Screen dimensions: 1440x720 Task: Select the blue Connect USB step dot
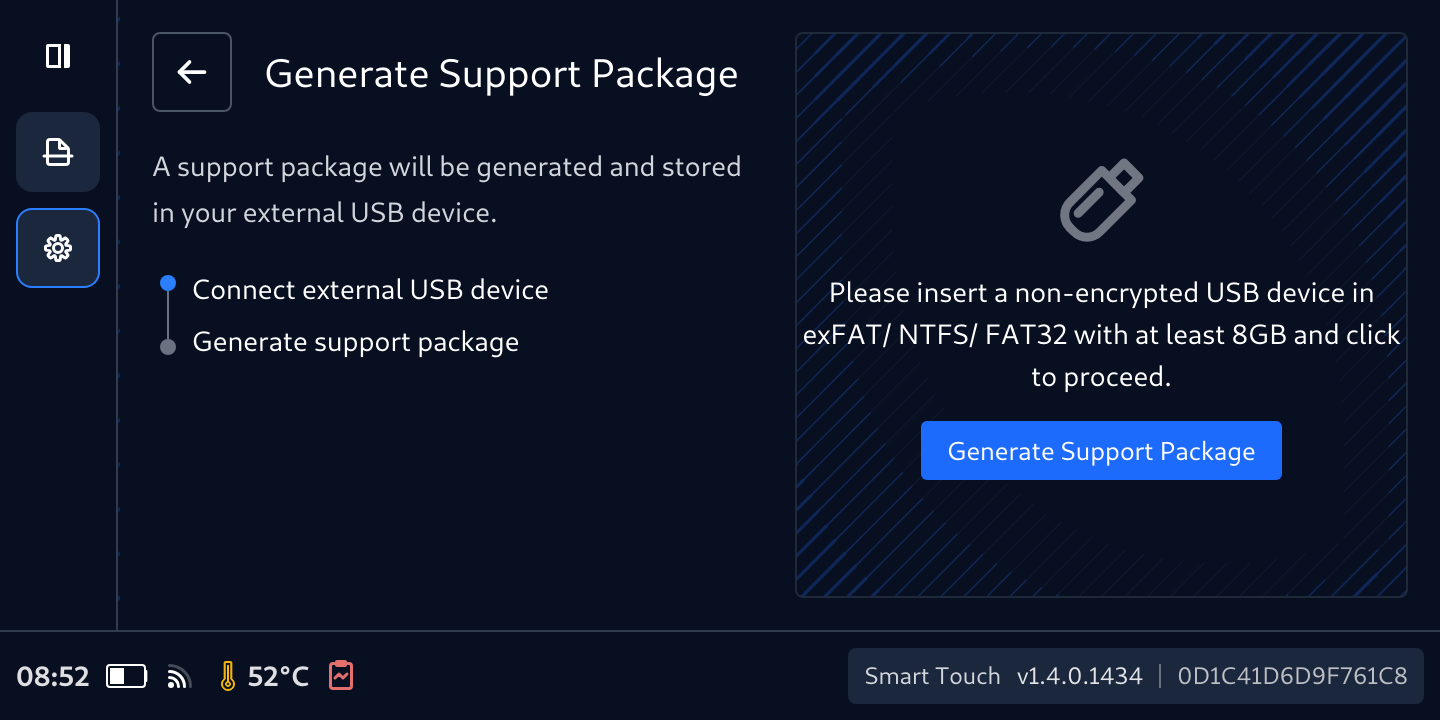pos(168,284)
